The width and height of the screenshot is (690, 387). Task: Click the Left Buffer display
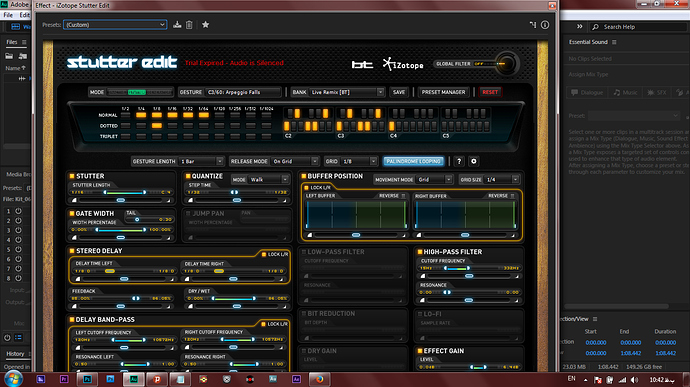coord(356,215)
